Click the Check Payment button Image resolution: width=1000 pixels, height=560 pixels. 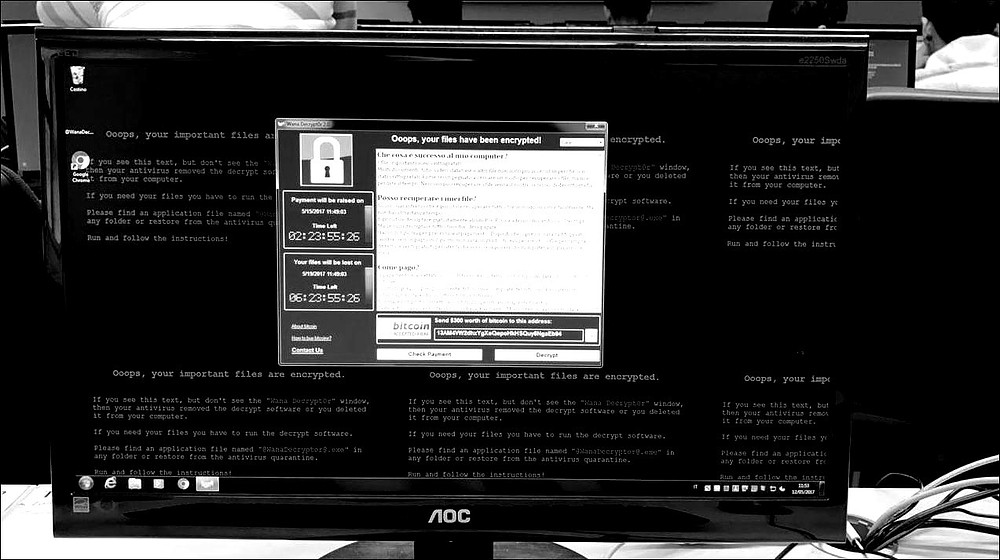429,354
